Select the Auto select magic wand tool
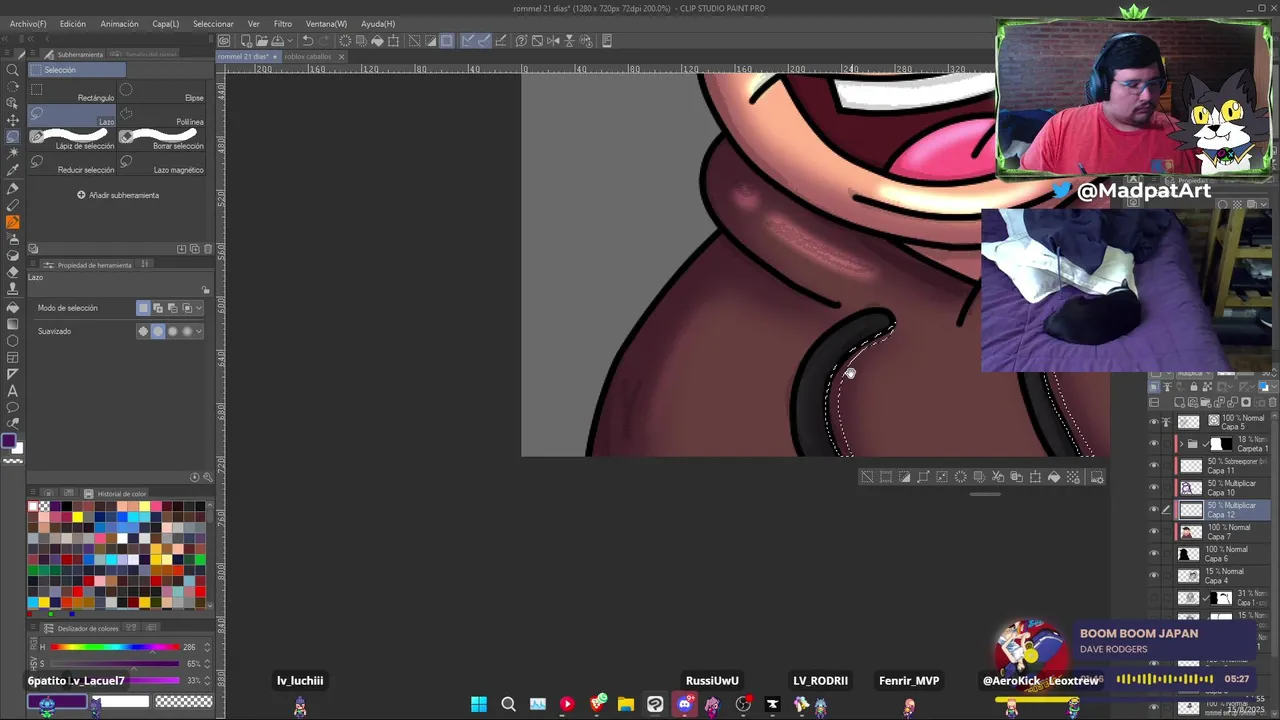The height and width of the screenshot is (720, 1280). pyautogui.click(x=13, y=153)
